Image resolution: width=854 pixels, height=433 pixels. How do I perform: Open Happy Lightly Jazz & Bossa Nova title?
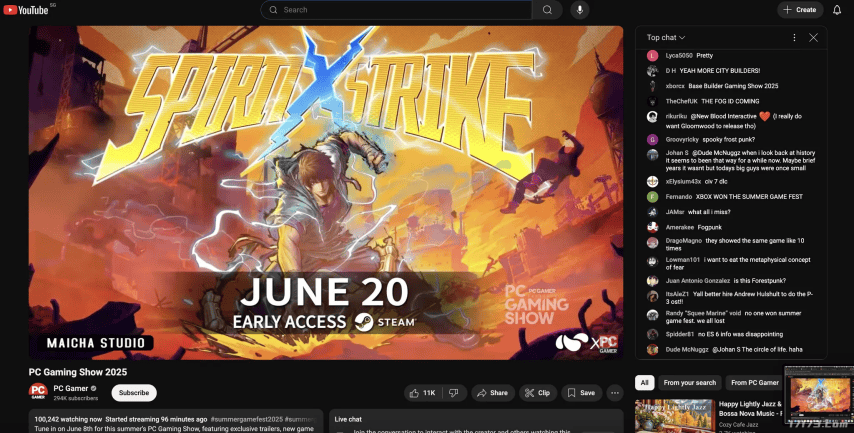[x=750, y=408]
